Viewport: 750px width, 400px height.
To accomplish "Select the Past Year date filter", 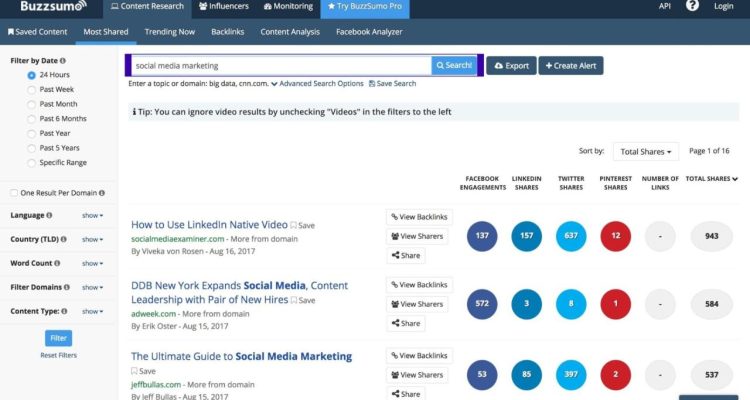I will (x=32, y=133).
